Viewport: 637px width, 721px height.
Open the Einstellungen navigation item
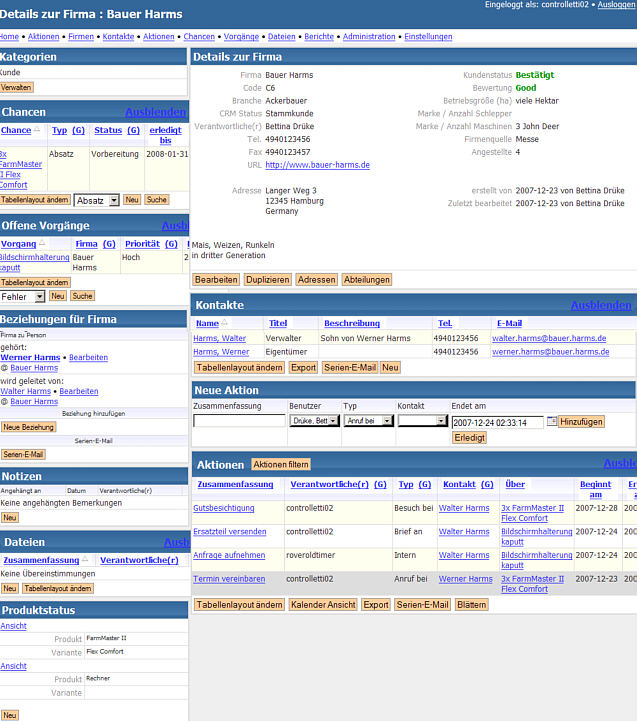pos(428,36)
